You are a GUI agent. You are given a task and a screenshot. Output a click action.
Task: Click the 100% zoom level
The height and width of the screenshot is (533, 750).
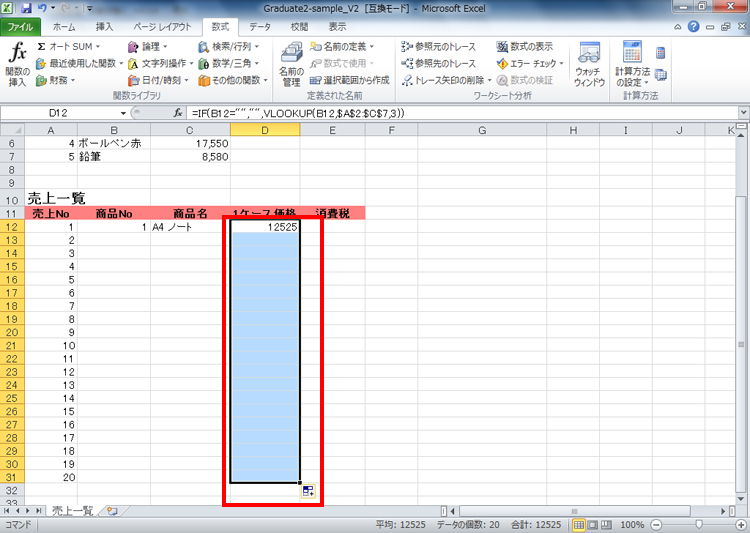coord(632,525)
